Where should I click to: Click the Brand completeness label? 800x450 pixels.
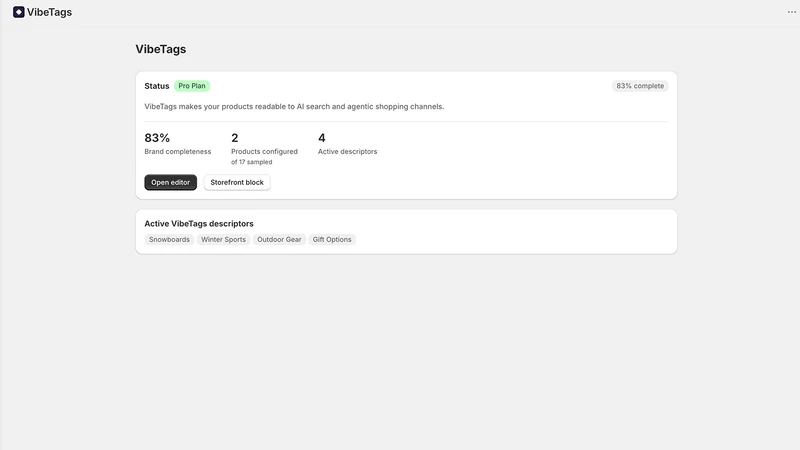pos(178,152)
